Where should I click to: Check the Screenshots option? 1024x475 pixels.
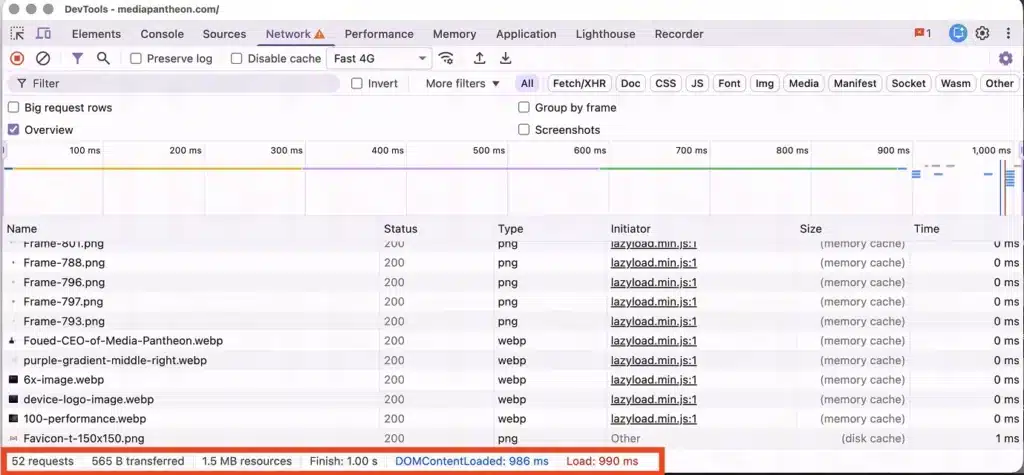524,130
